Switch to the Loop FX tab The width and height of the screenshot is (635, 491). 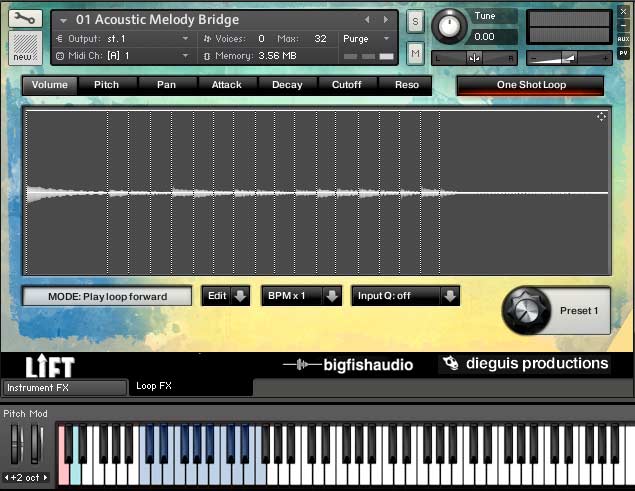(191, 386)
